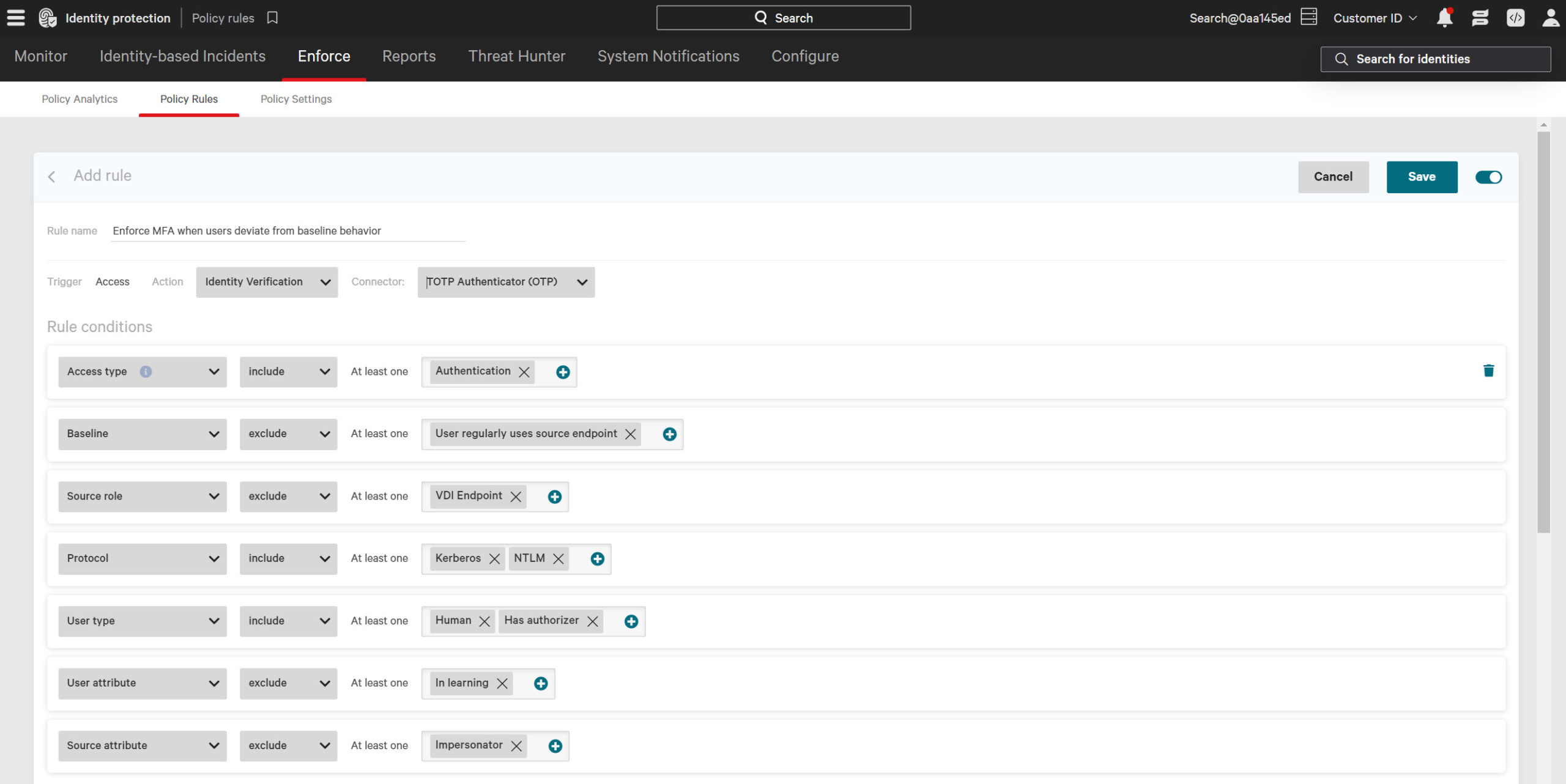
Task: Remove the In learning tag
Action: click(x=502, y=684)
